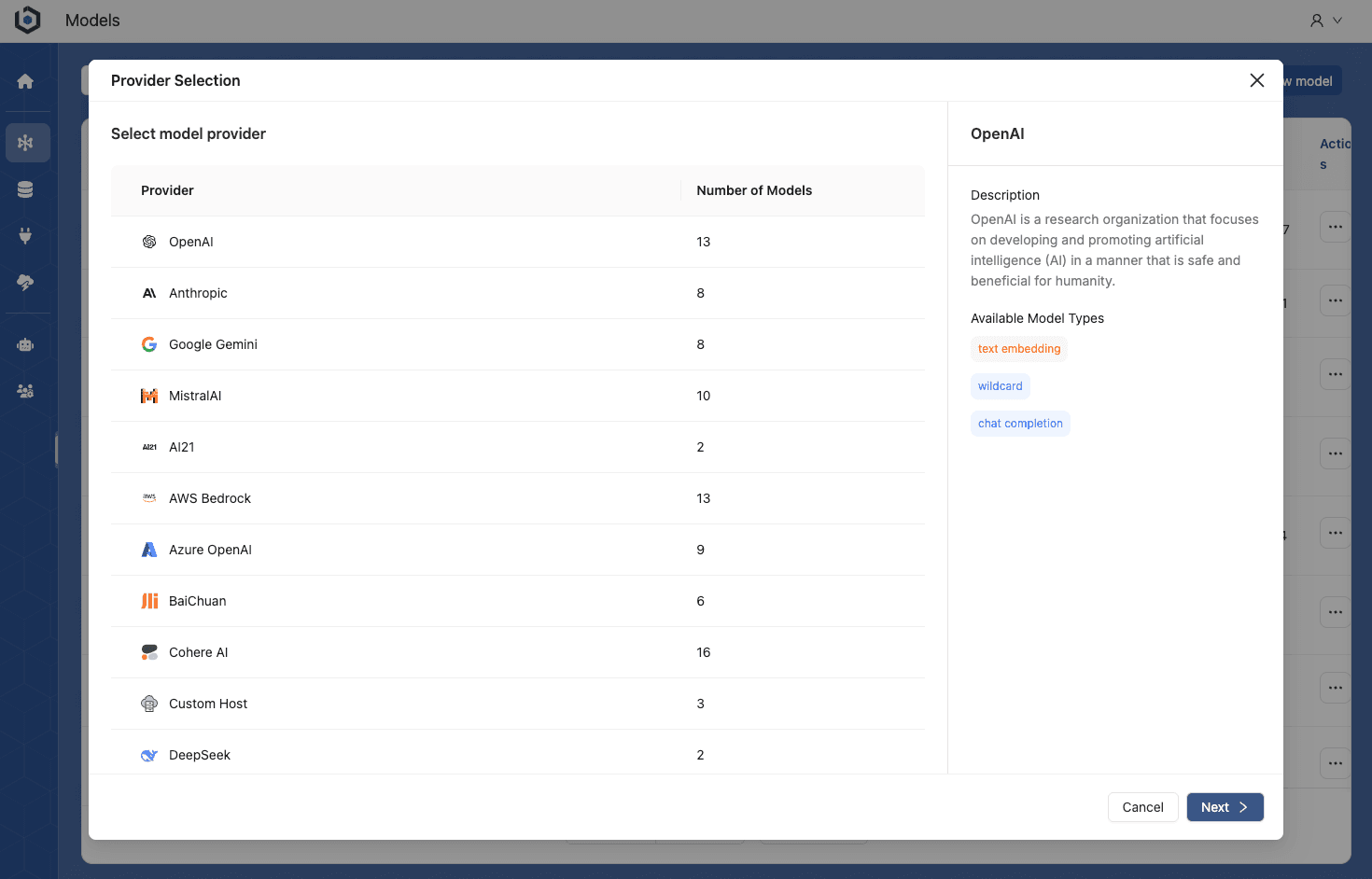Screen dimensions: 1372x879
Task: Click the BaiChuan logo icon
Action: tap(149, 601)
